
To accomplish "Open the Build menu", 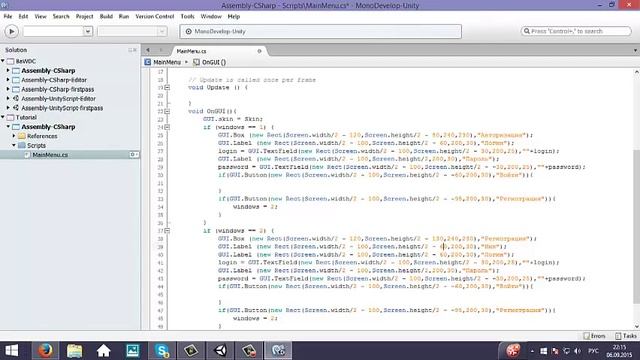I will [106, 16].
